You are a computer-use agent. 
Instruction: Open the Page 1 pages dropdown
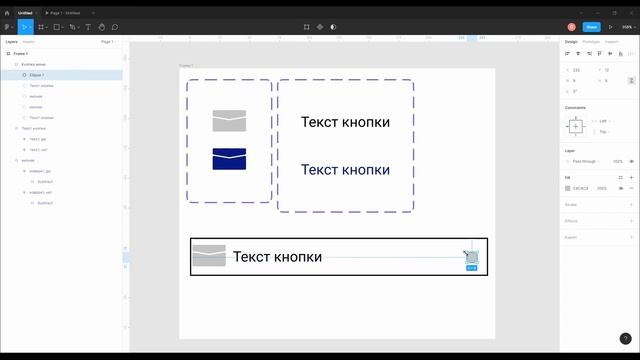(x=109, y=42)
